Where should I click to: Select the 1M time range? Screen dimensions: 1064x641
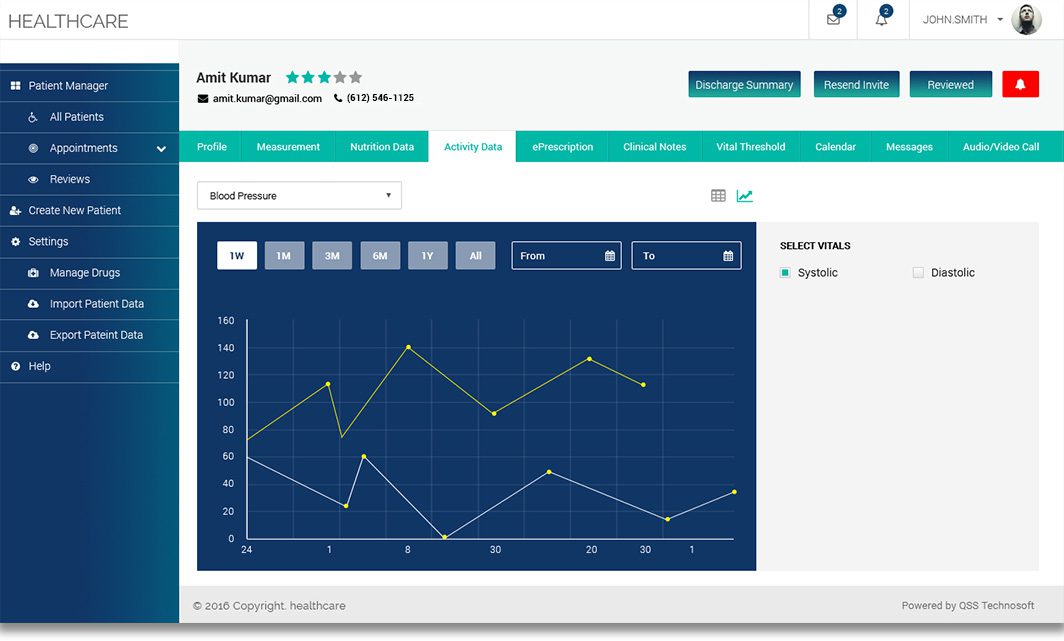[284, 256]
